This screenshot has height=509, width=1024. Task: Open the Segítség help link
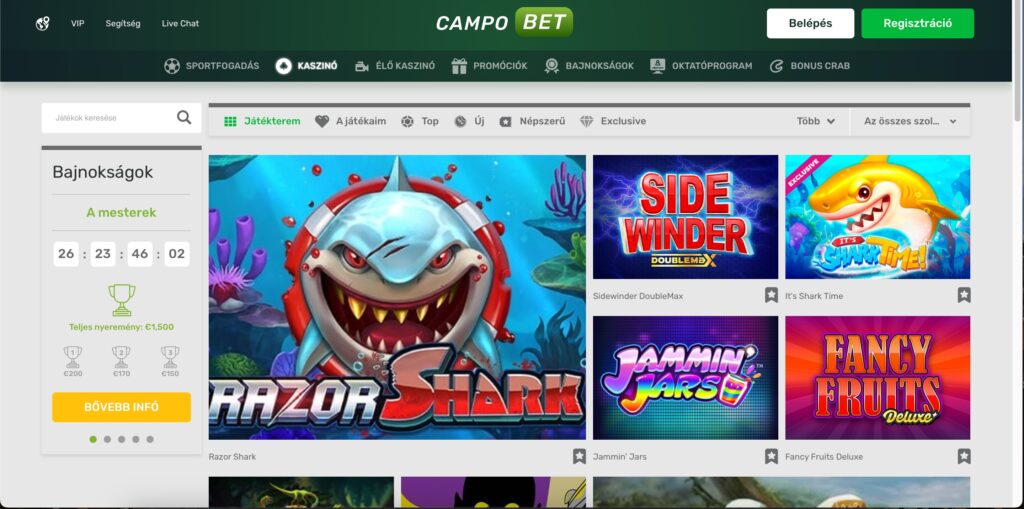coord(123,24)
